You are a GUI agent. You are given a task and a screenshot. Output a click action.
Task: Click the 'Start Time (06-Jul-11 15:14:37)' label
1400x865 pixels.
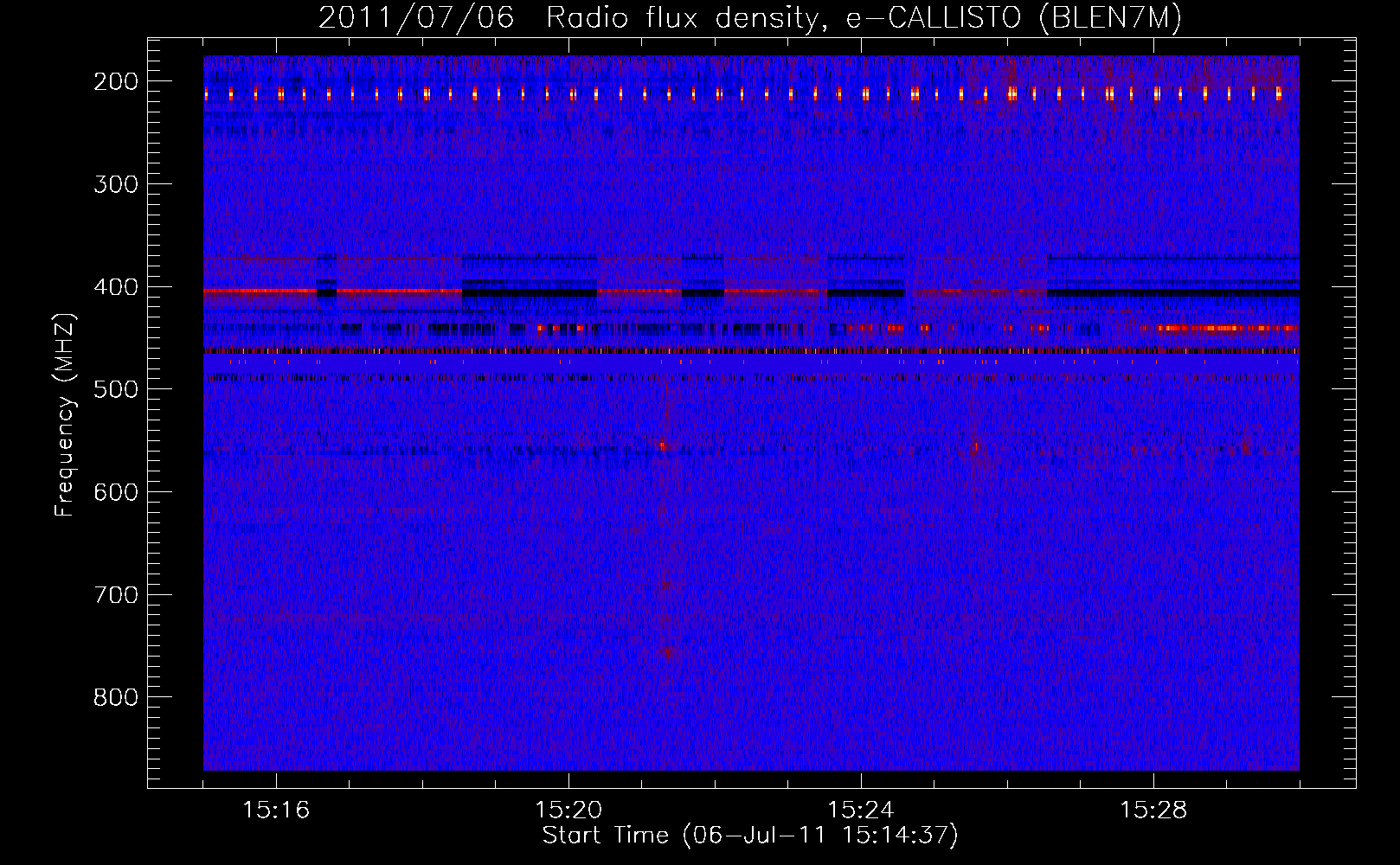click(x=750, y=836)
